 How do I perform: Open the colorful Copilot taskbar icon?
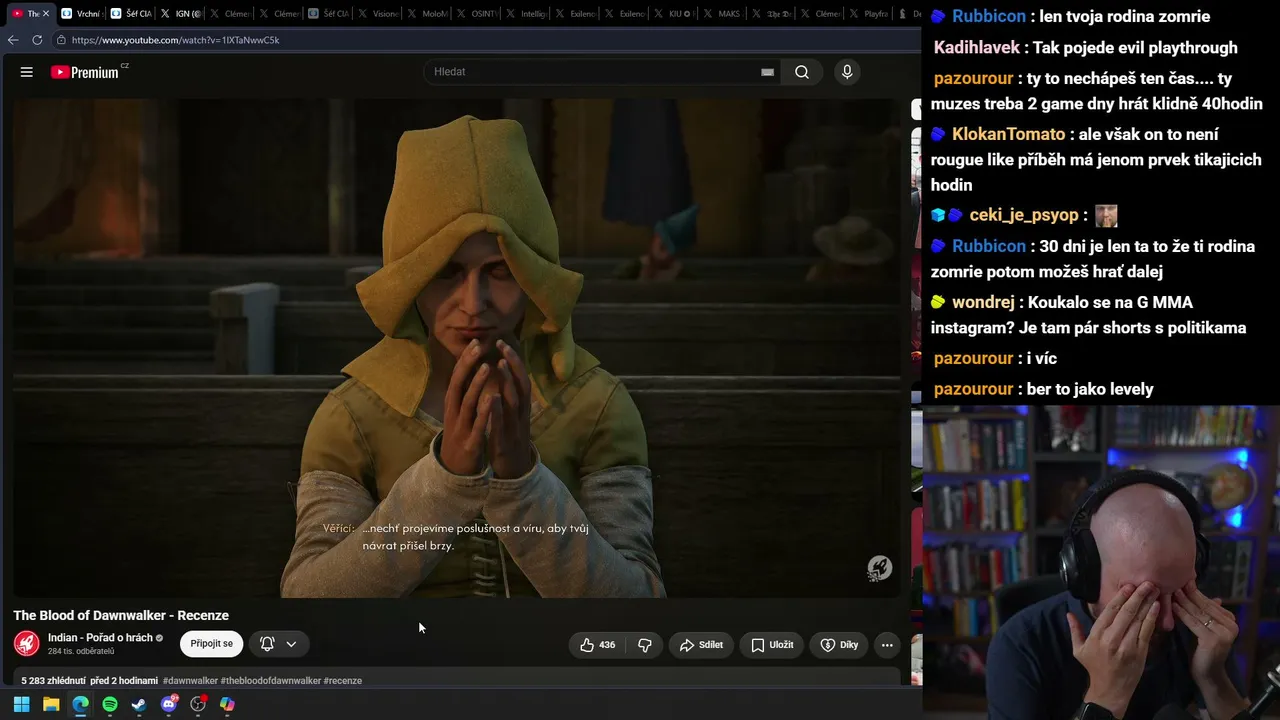(x=227, y=704)
